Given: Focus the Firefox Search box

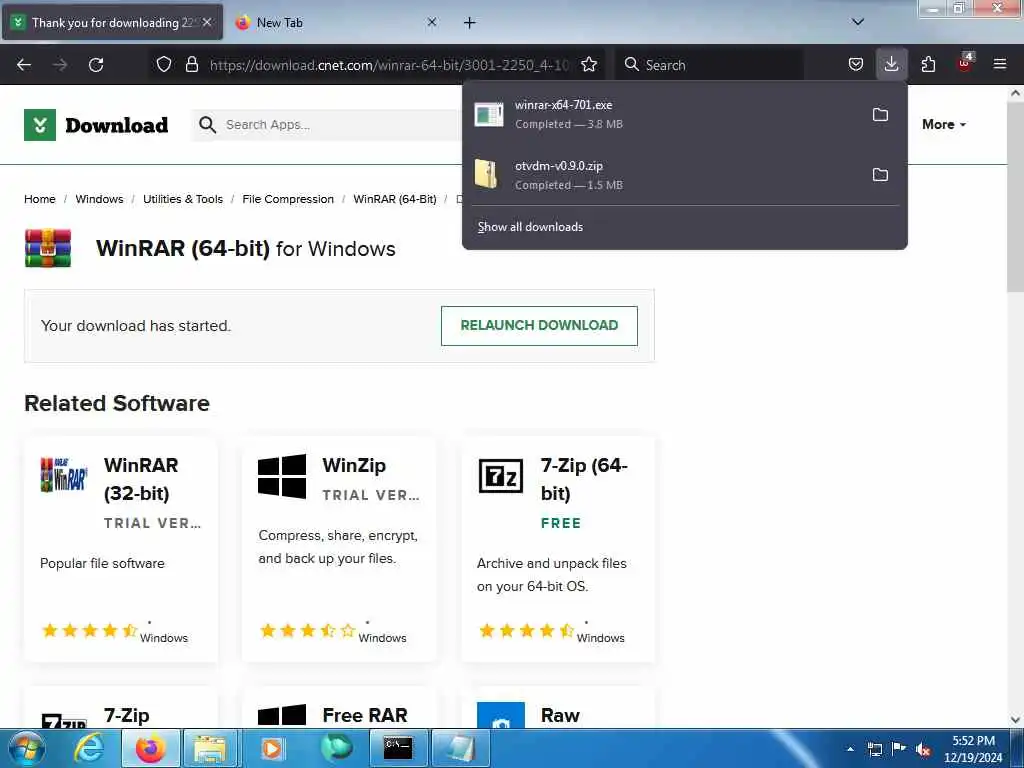Looking at the screenshot, I should coord(711,65).
